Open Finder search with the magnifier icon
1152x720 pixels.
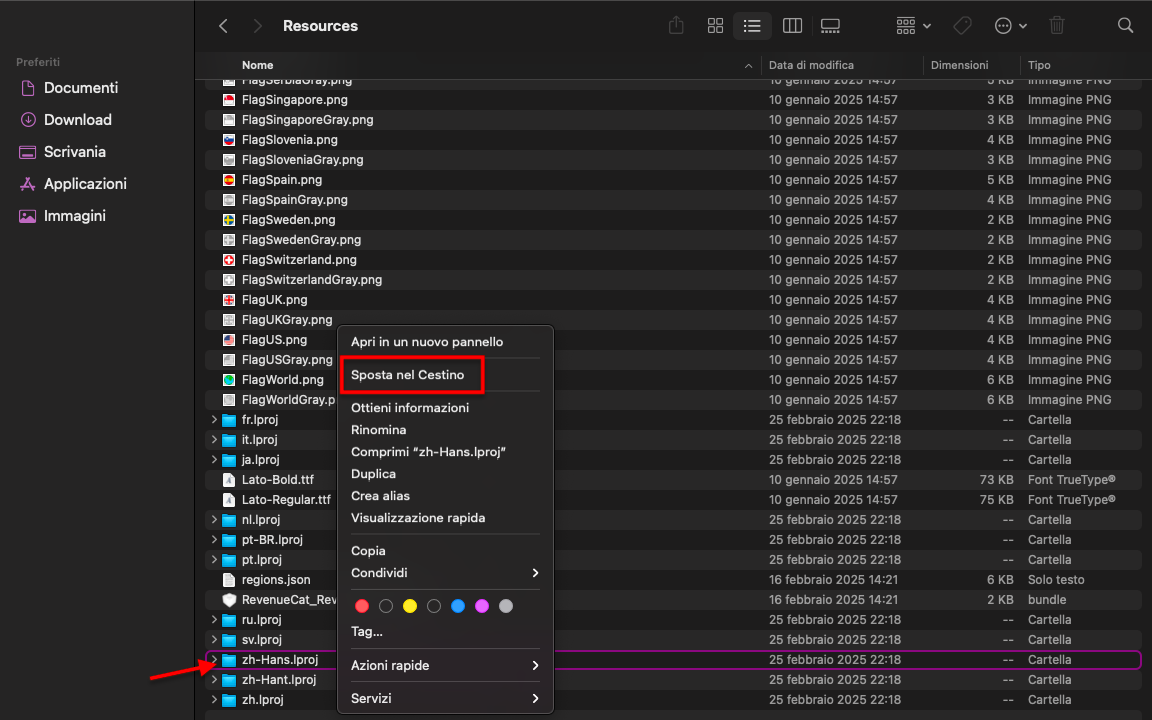(x=1126, y=25)
